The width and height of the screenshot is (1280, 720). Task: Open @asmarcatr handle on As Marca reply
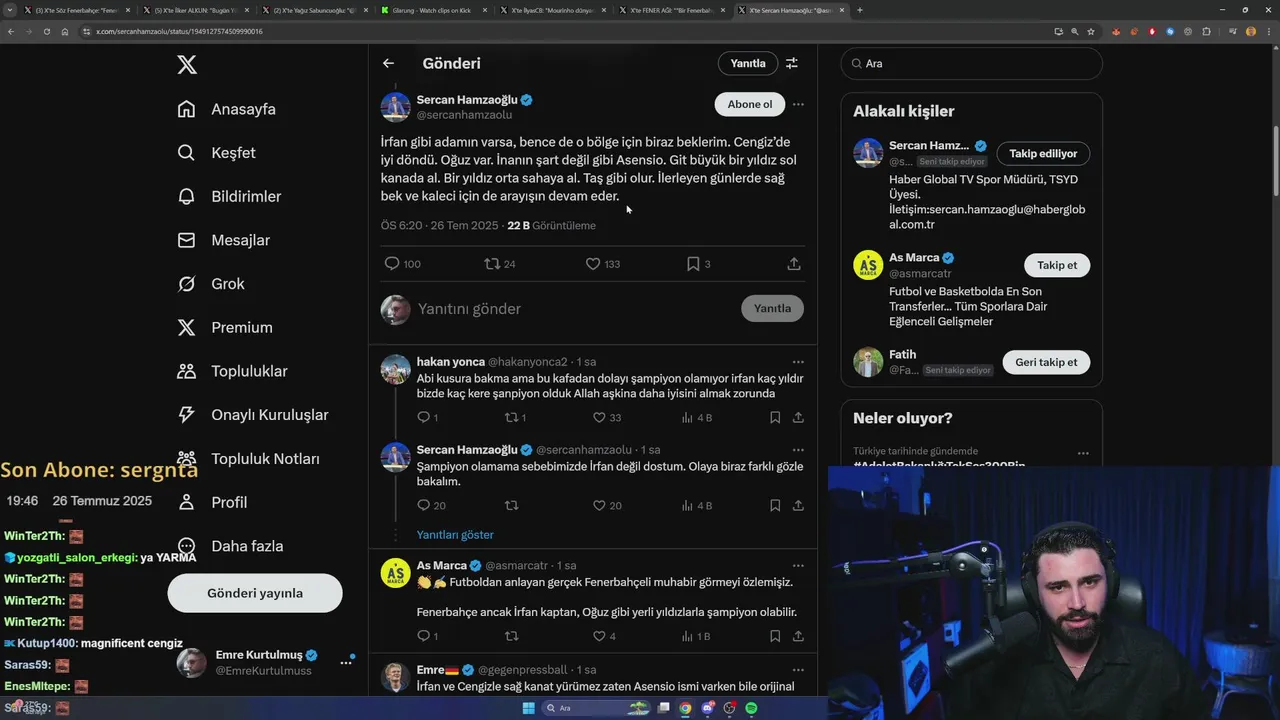[x=517, y=566]
